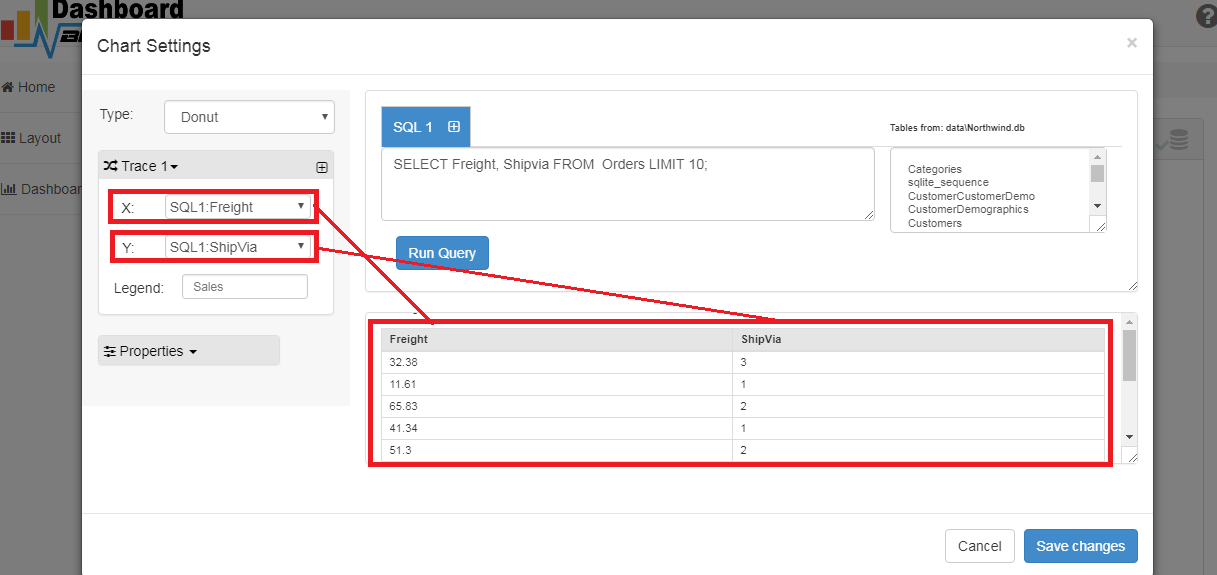Click the results scrollbar down arrow

pos(1129,437)
